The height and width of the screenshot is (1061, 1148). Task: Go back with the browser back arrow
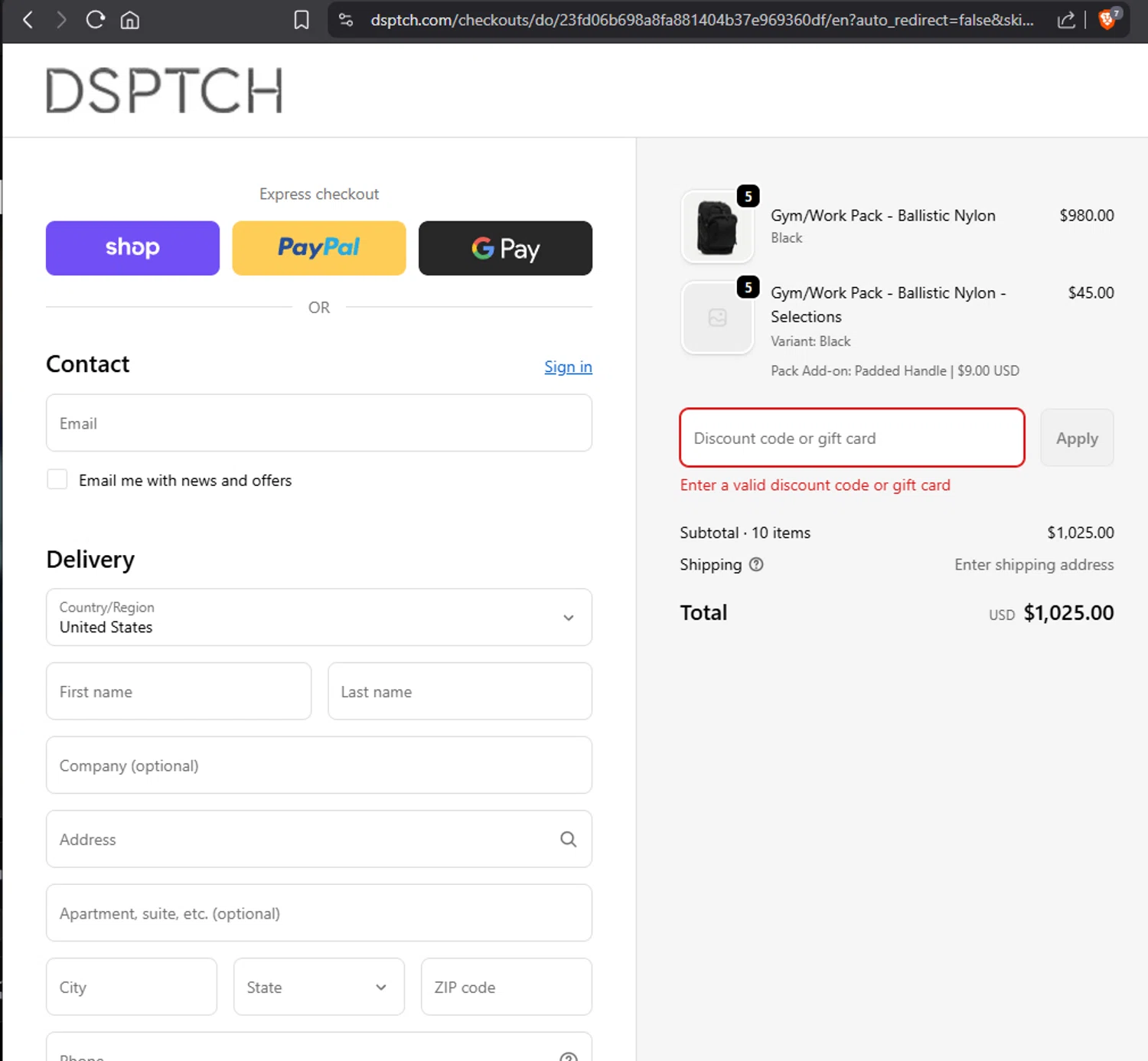tap(28, 20)
